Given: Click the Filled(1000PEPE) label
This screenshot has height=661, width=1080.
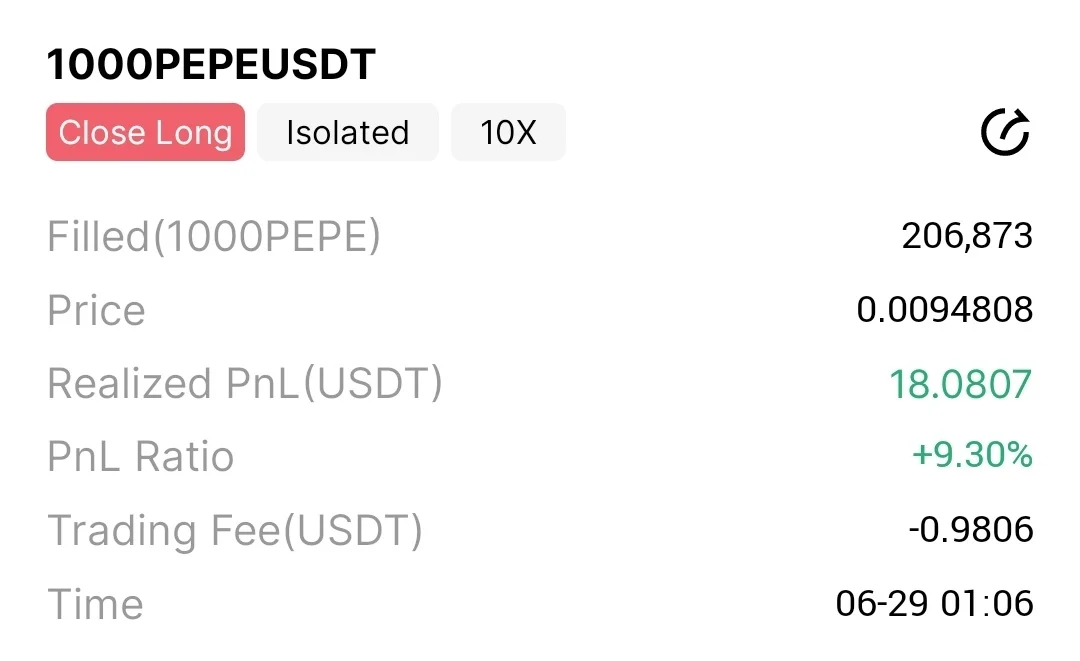Looking at the screenshot, I should [x=214, y=237].
